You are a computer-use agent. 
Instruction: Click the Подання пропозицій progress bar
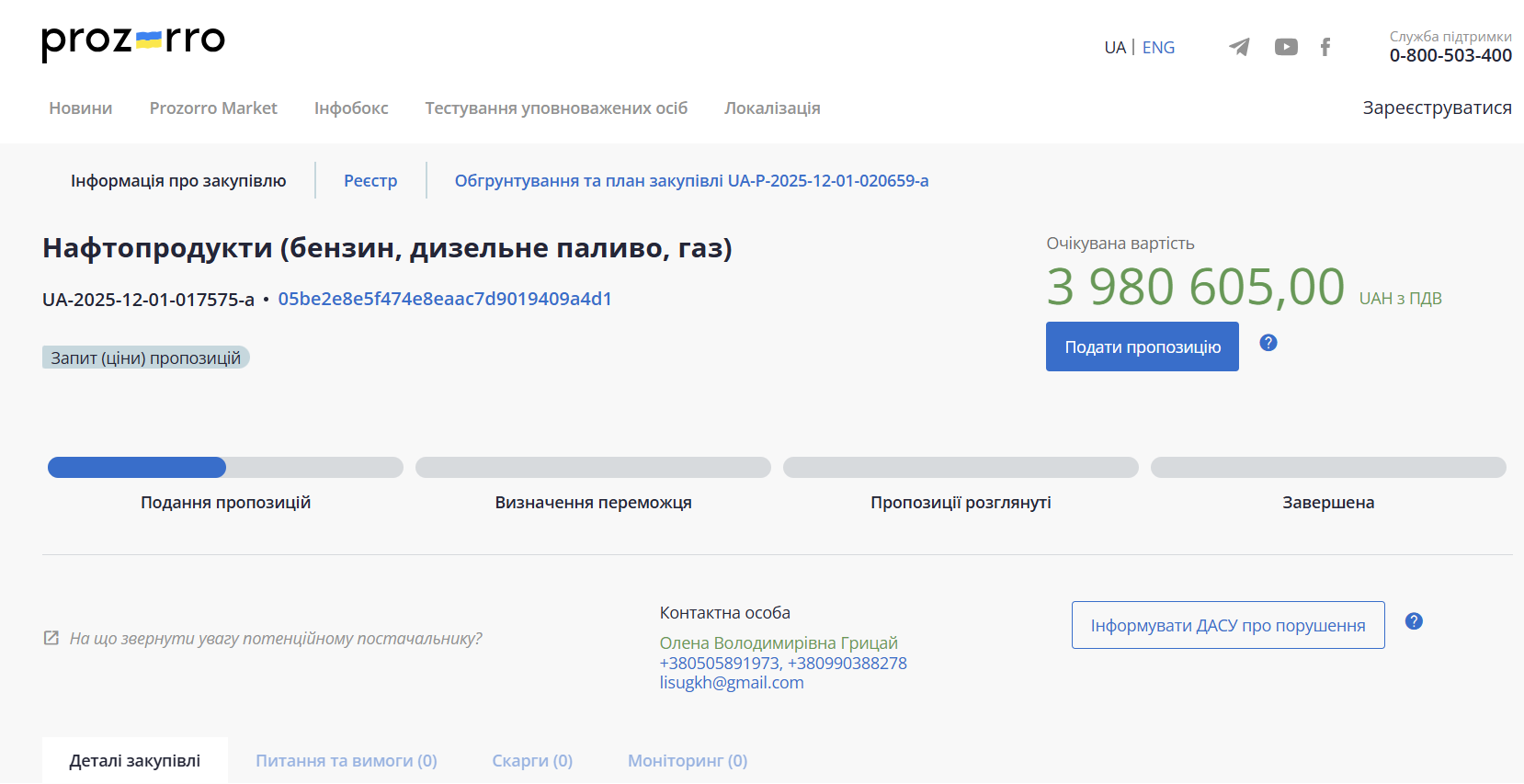[225, 468]
